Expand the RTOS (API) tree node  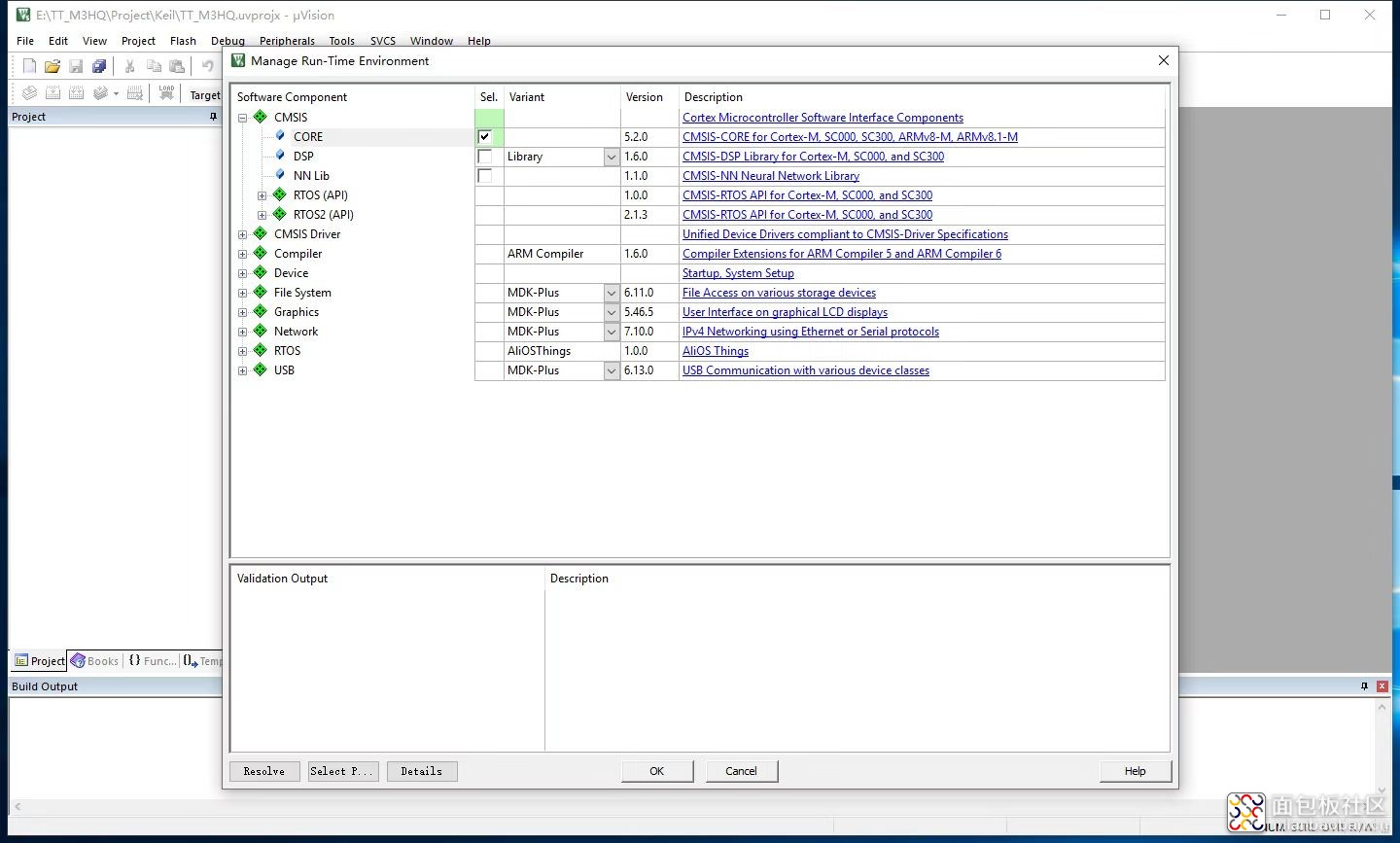point(262,195)
